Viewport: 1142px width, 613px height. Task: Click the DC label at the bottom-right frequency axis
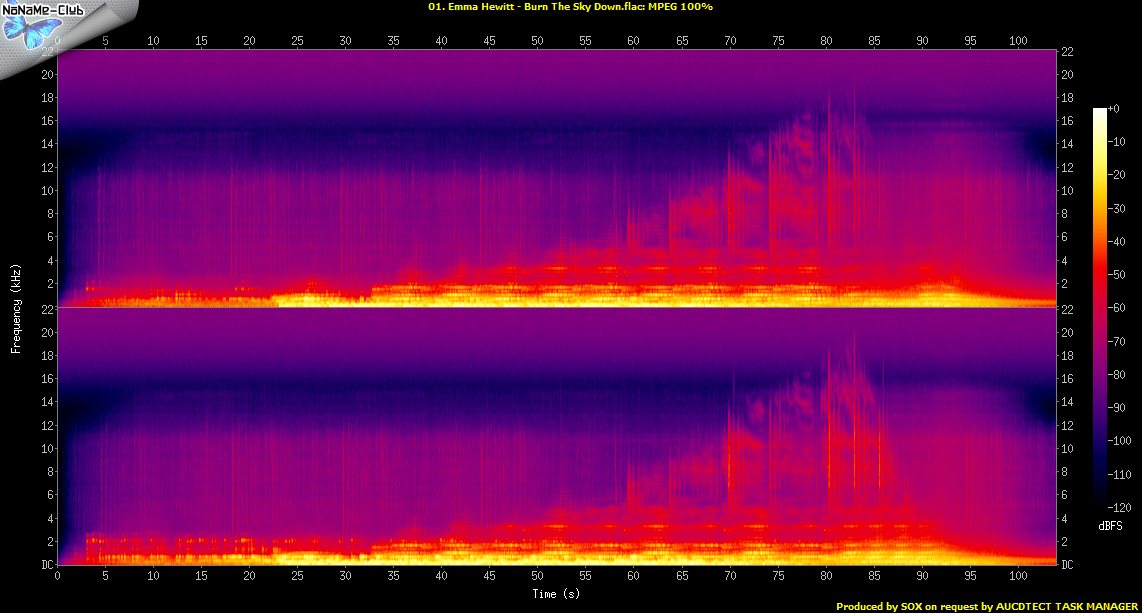pyautogui.click(x=1070, y=565)
